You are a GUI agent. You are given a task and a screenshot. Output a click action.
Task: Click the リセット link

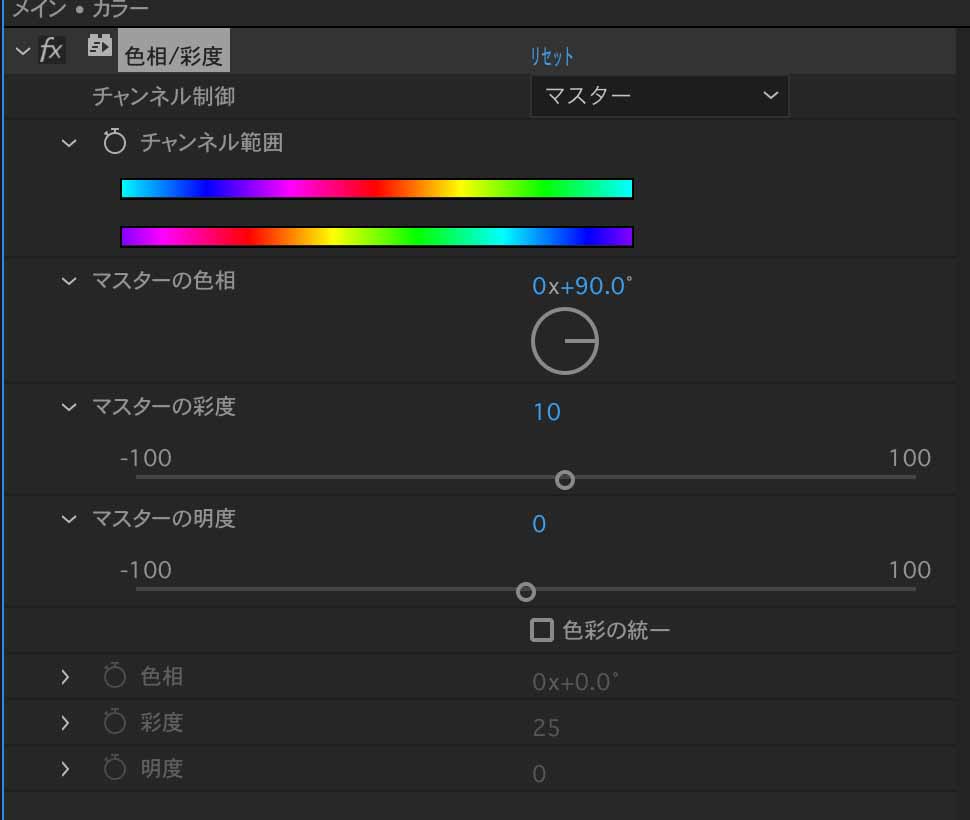[551, 57]
